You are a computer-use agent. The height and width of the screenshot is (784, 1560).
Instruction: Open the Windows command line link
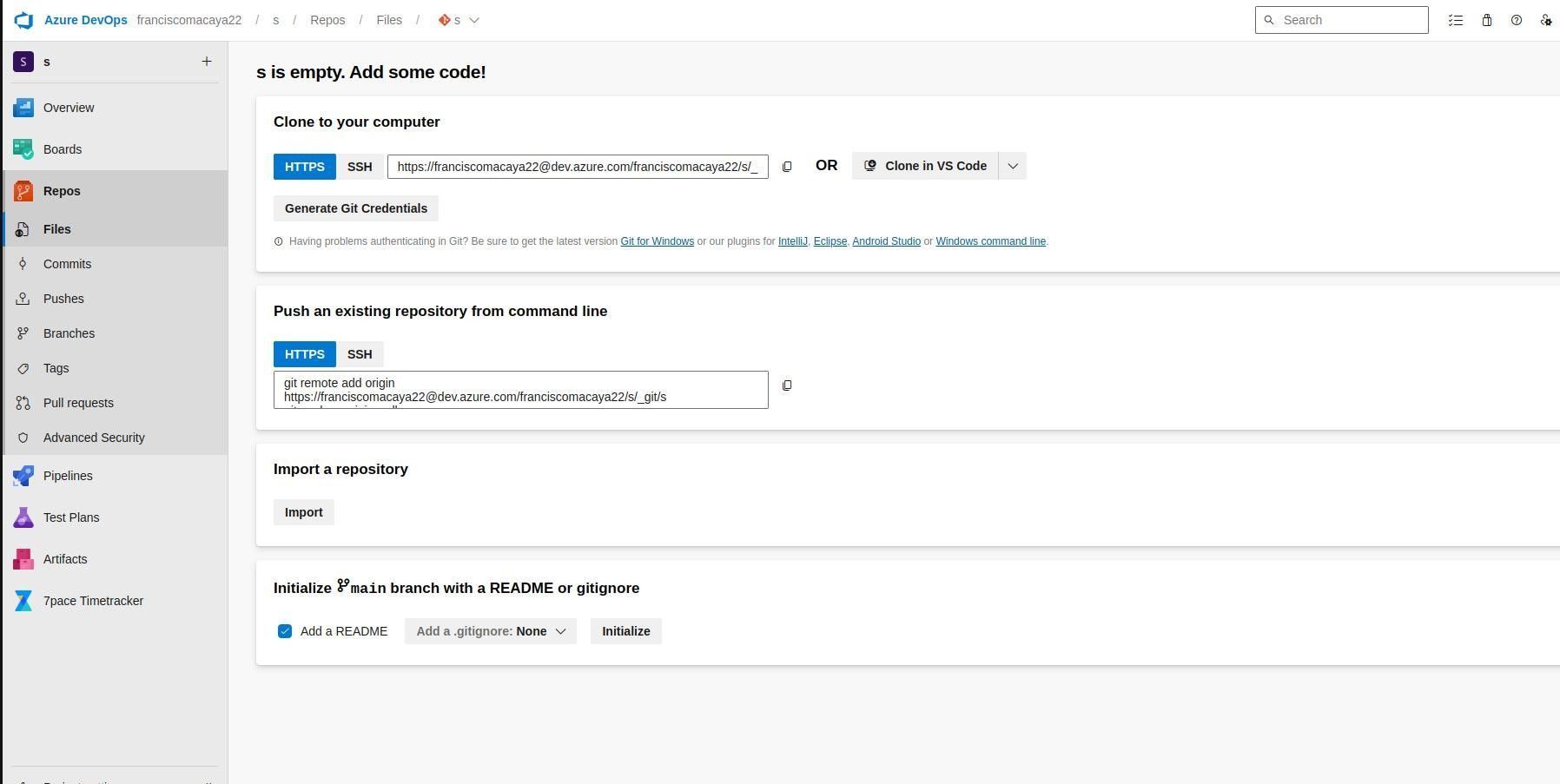pyautogui.click(x=990, y=241)
